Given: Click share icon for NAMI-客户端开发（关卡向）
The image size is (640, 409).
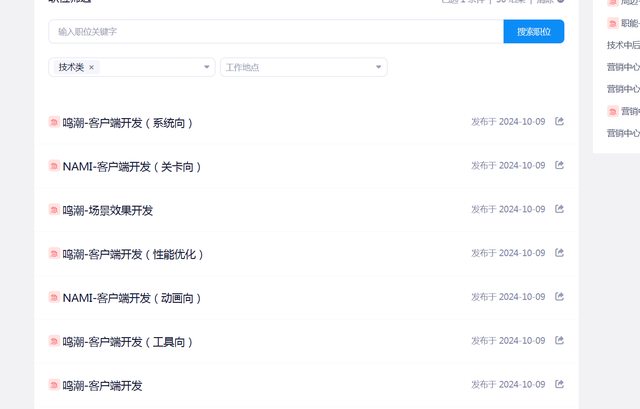Looking at the screenshot, I should 559,166.
